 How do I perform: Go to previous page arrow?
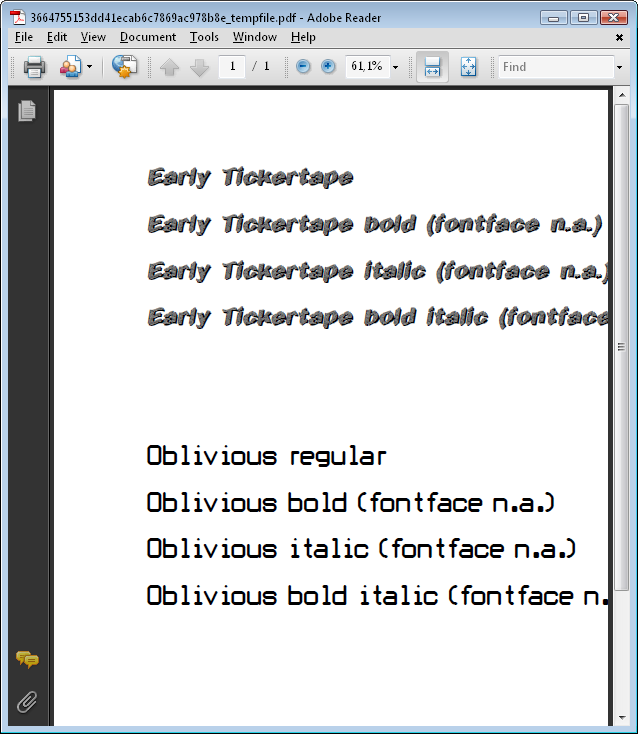(x=169, y=67)
